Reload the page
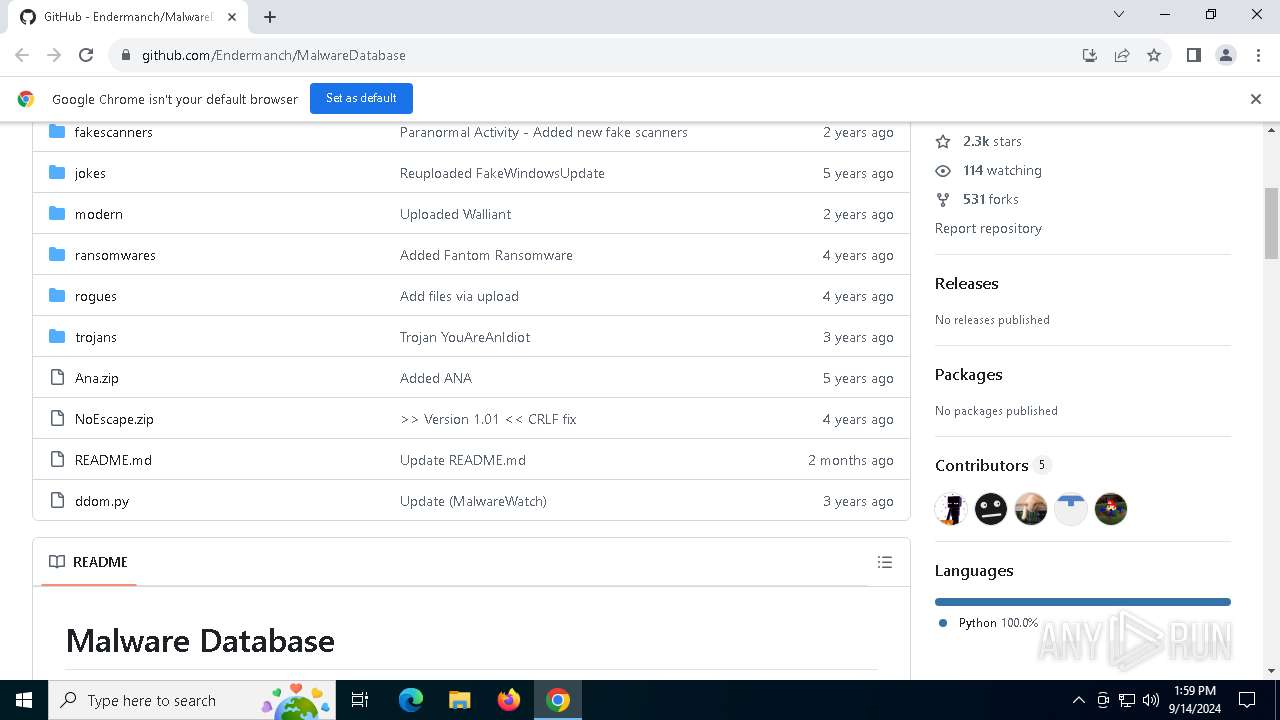This screenshot has width=1280, height=720. [x=86, y=55]
